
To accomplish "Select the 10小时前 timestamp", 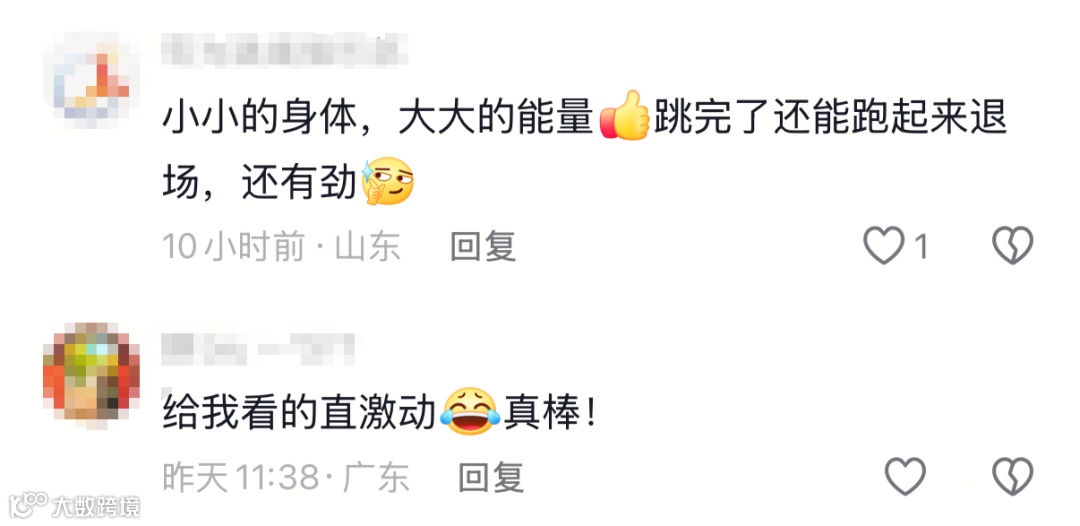I will [233, 246].
